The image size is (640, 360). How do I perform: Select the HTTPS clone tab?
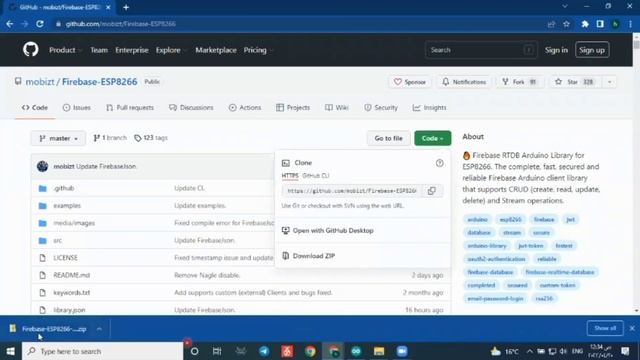(x=290, y=176)
